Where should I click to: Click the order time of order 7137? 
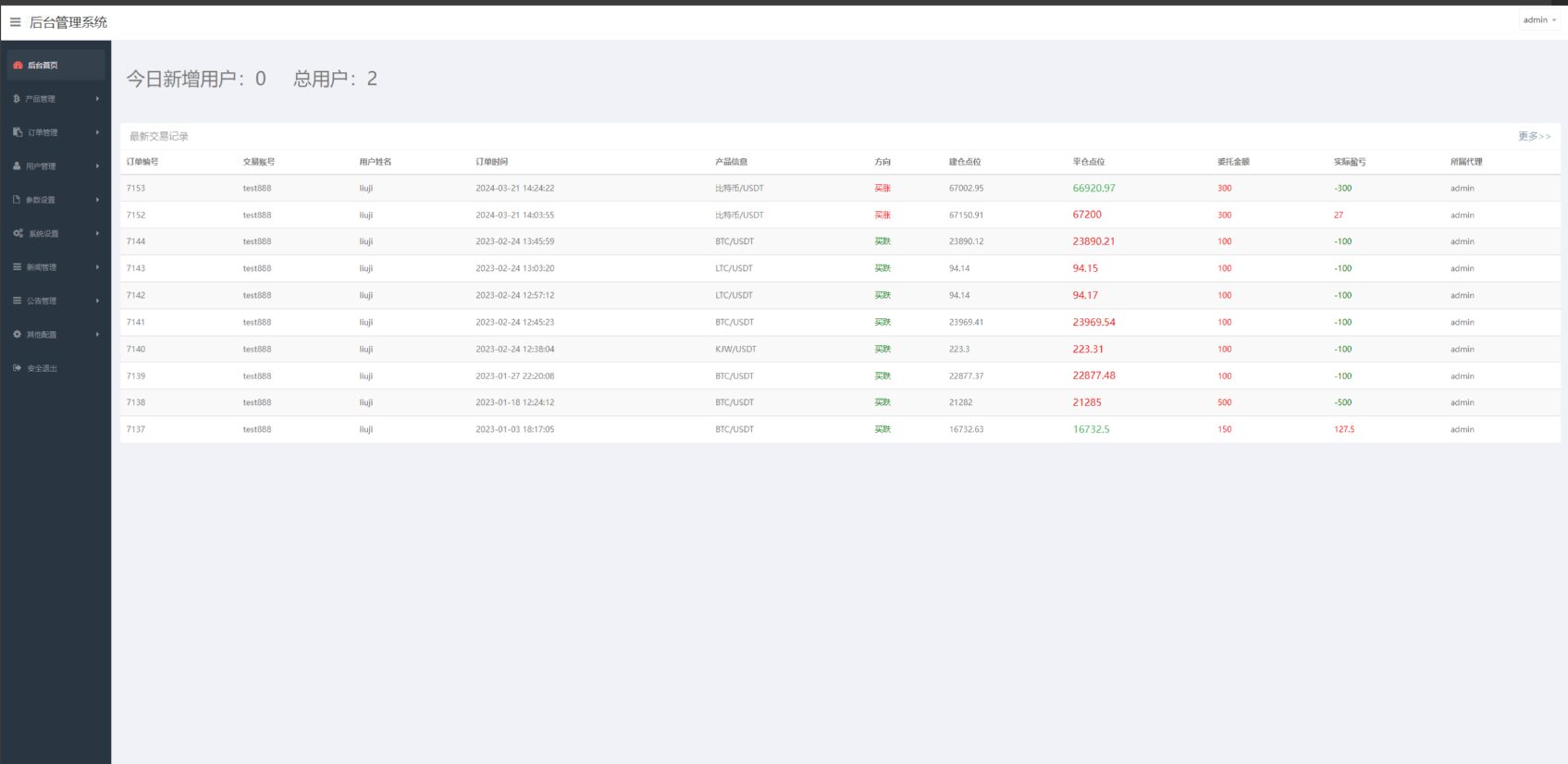514,429
